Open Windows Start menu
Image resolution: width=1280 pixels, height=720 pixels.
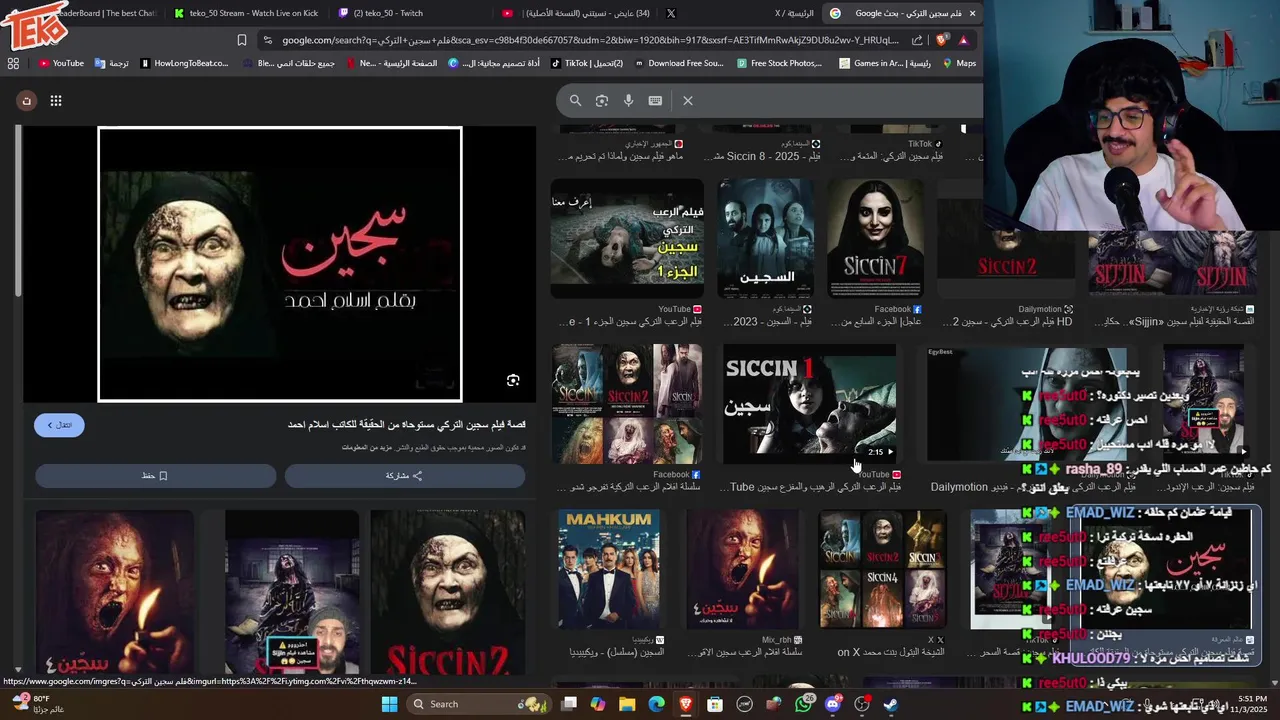389,704
